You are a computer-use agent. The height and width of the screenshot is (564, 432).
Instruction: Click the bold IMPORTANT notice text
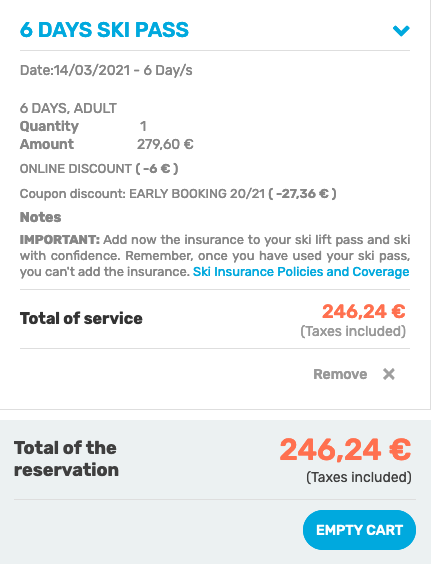pos(60,240)
